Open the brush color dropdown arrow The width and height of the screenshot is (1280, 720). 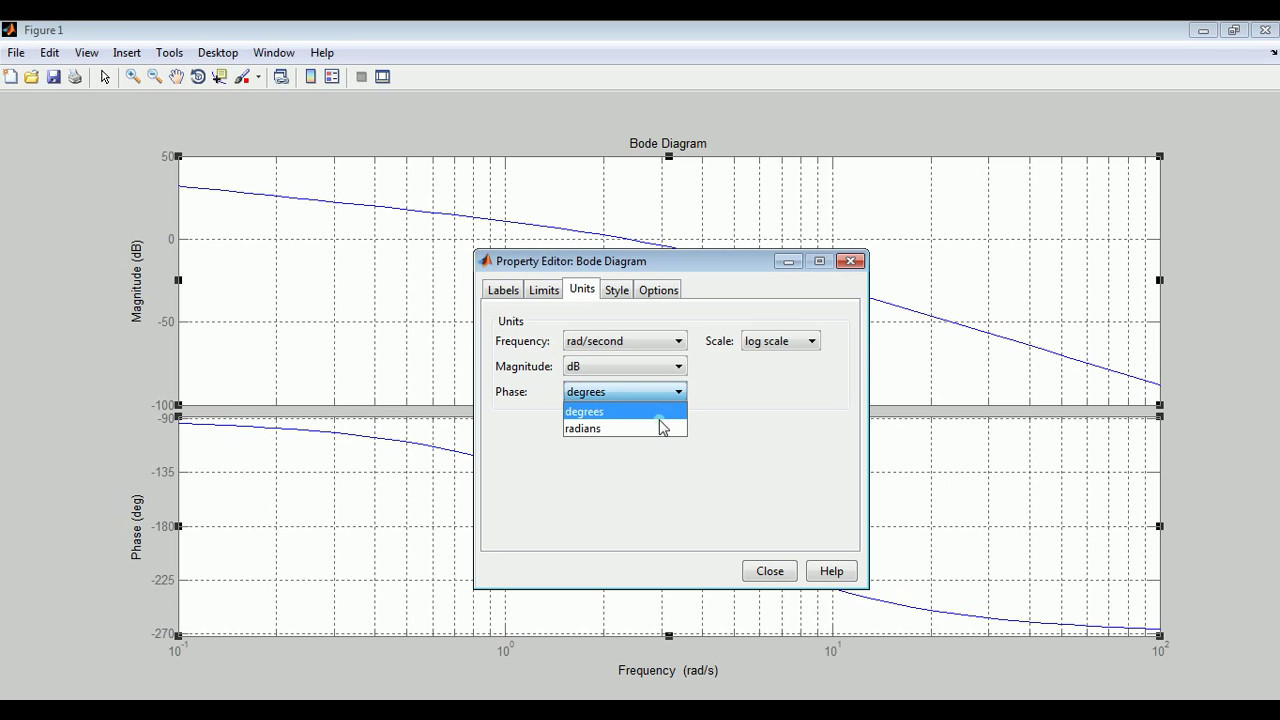tap(258, 77)
